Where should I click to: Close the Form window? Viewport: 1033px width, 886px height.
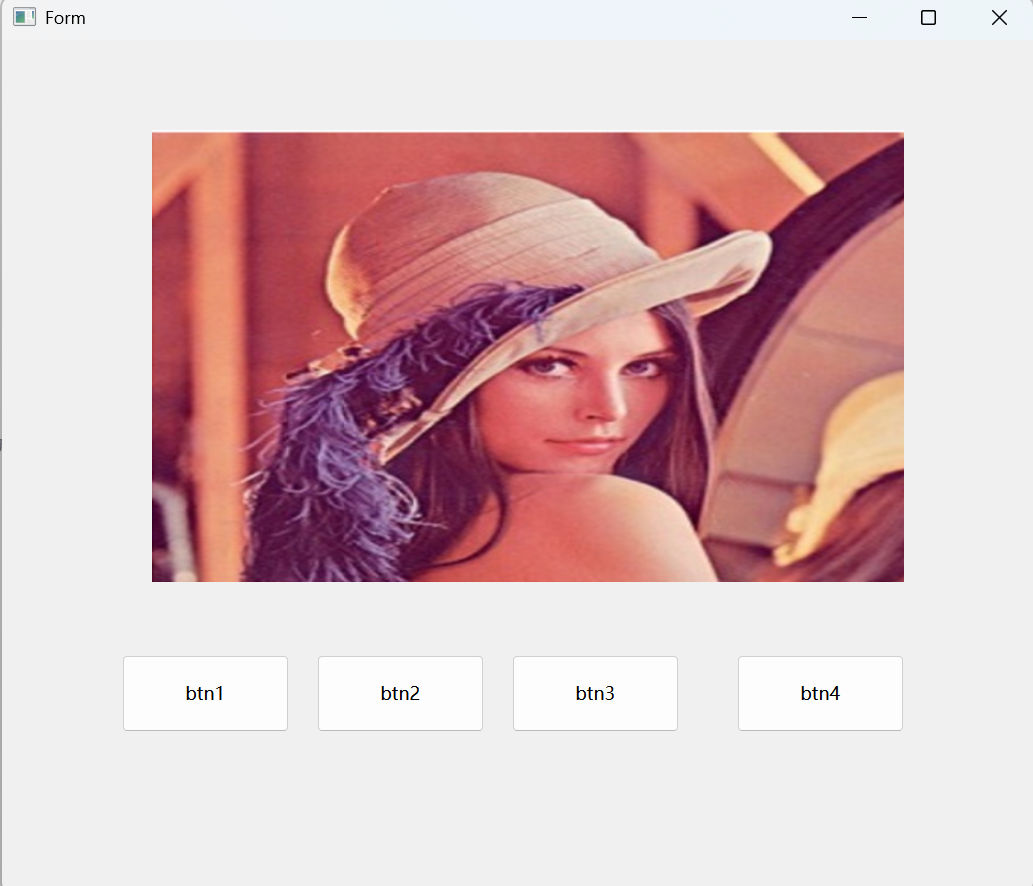click(999, 18)
